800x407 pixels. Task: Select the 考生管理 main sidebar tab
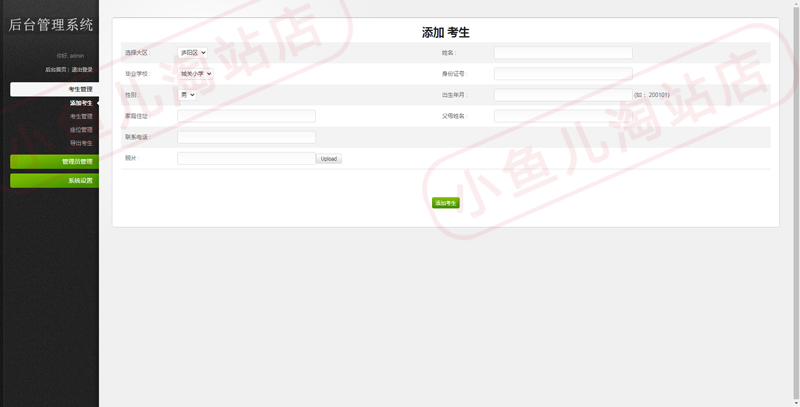pyautogui.click(x=55, y=89)
